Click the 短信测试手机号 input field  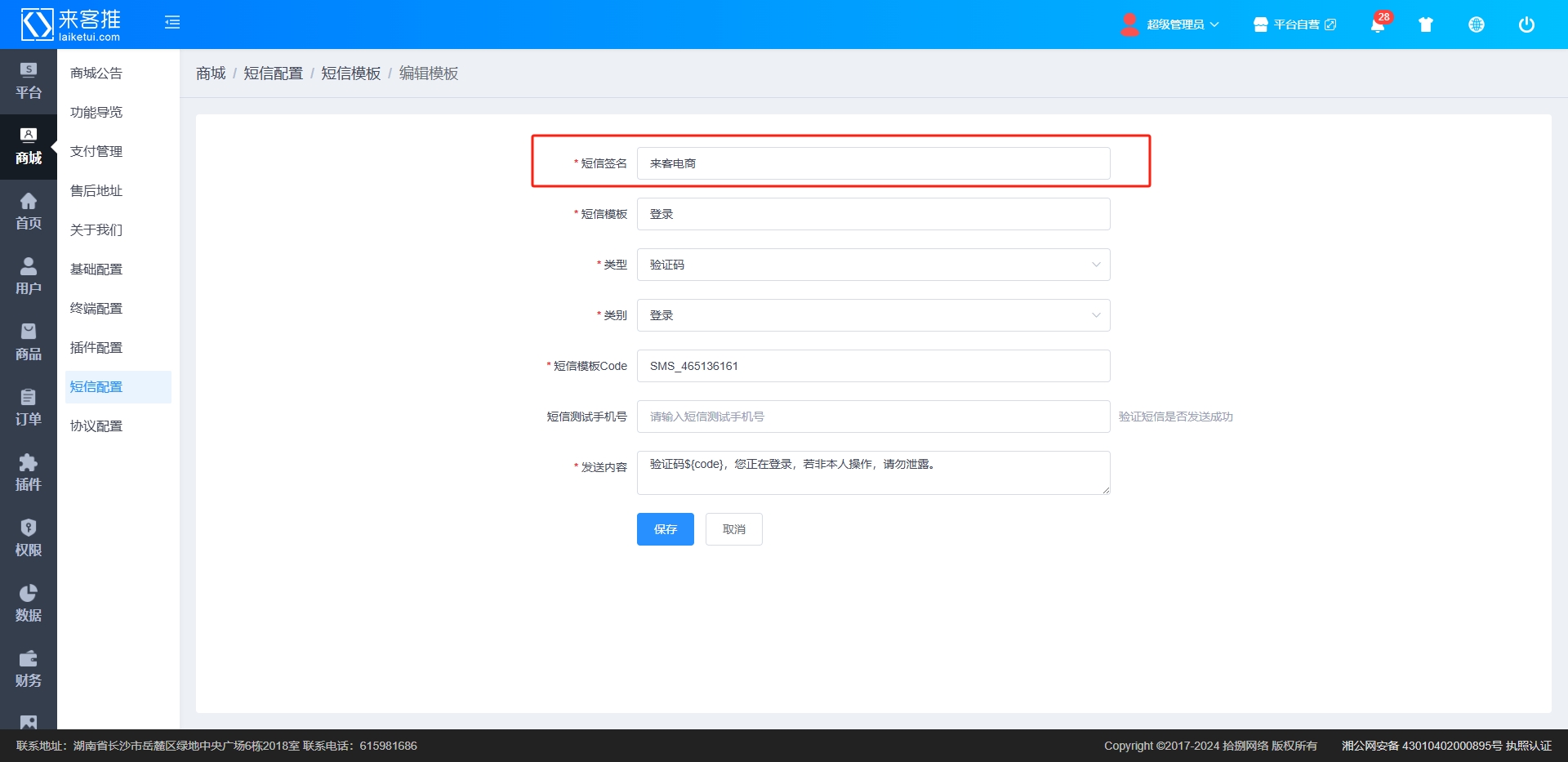tap(873, 417)
